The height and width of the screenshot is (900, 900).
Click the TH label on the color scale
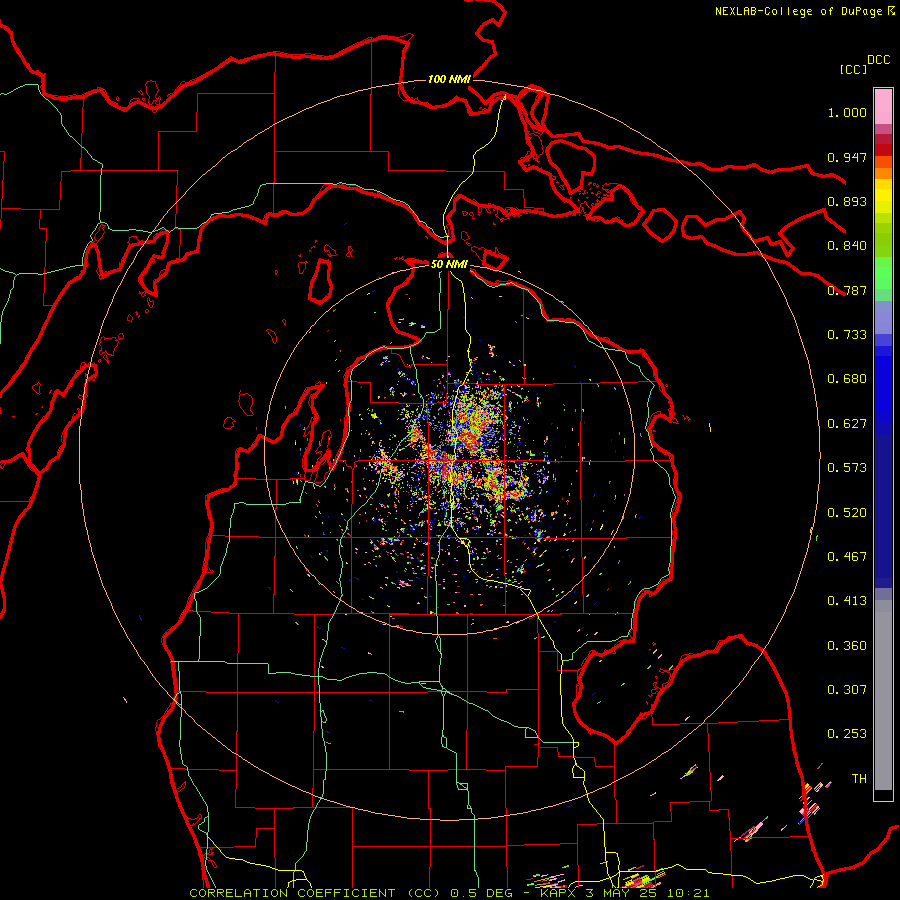pyautogui.click(x=859, y=779)
